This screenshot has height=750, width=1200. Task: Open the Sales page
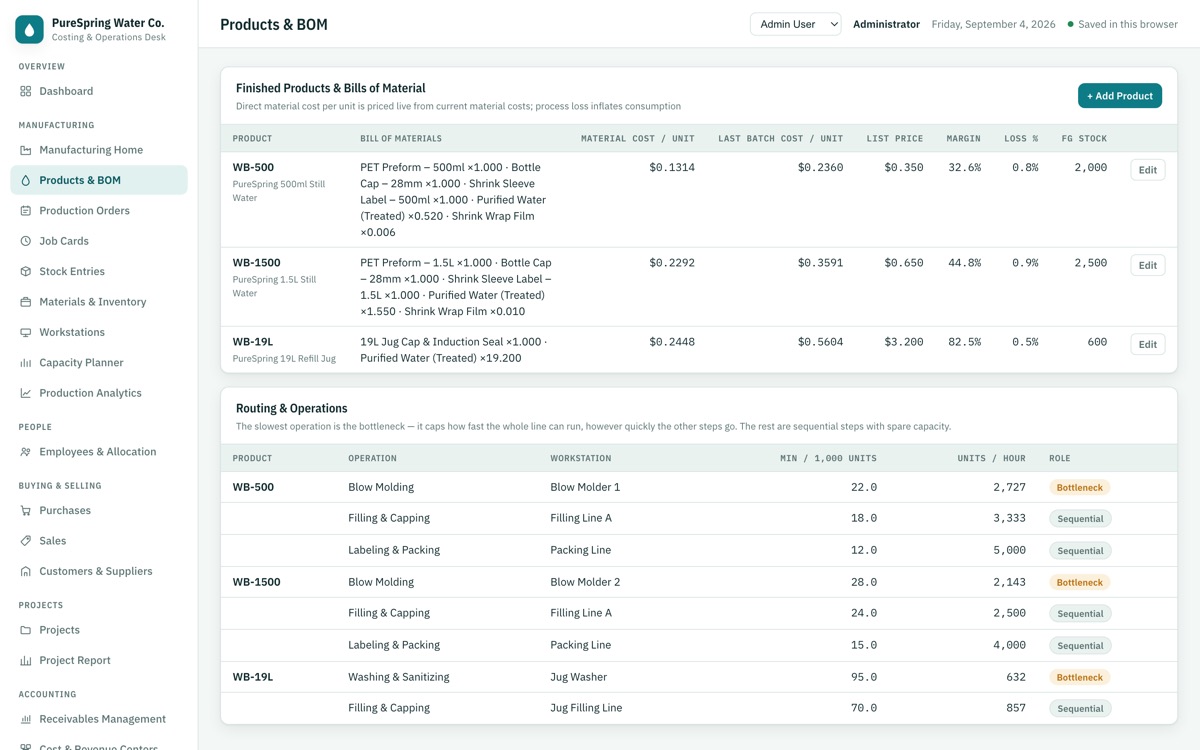click(x=99, y=541)
